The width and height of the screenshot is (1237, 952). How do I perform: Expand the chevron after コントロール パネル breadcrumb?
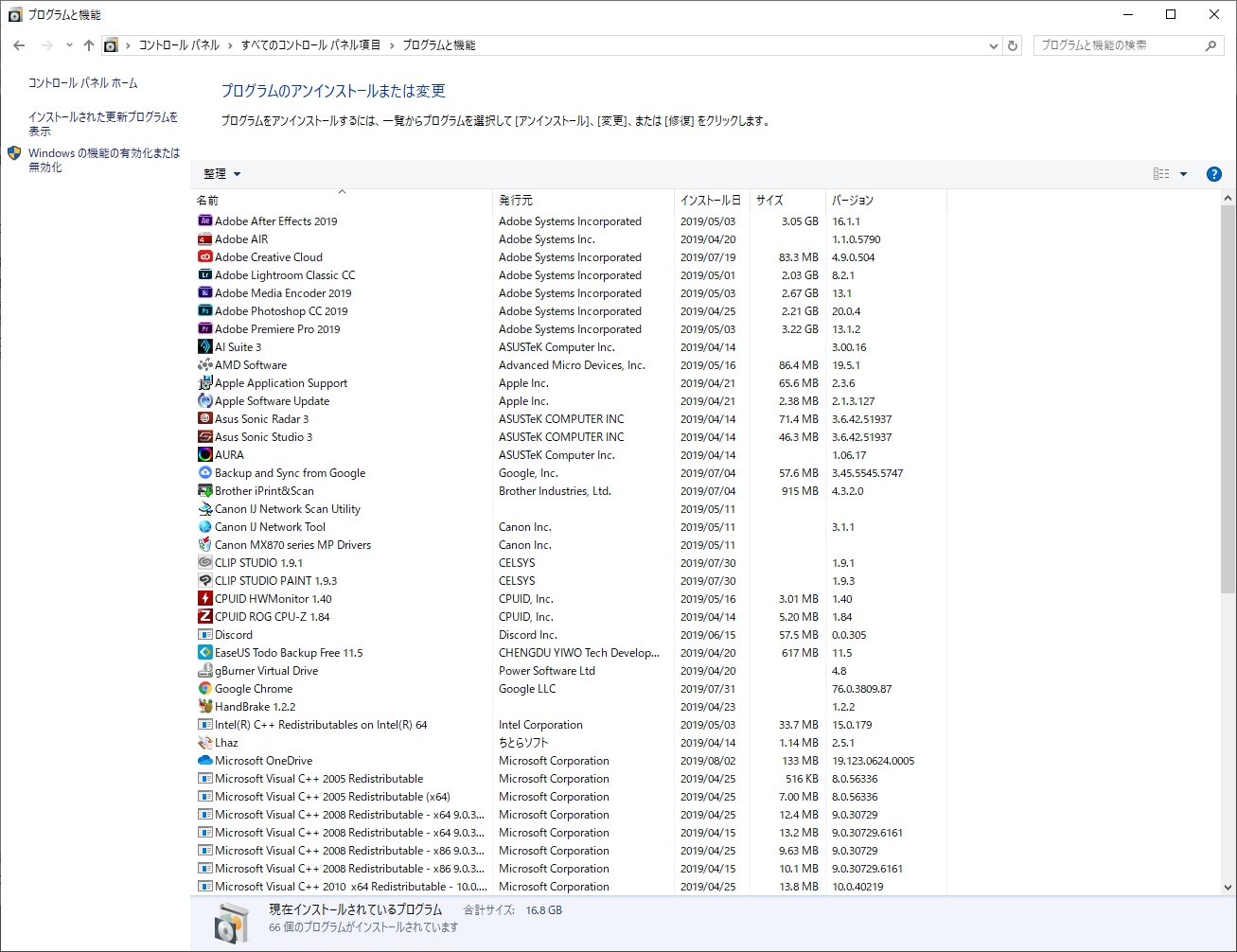230,45
